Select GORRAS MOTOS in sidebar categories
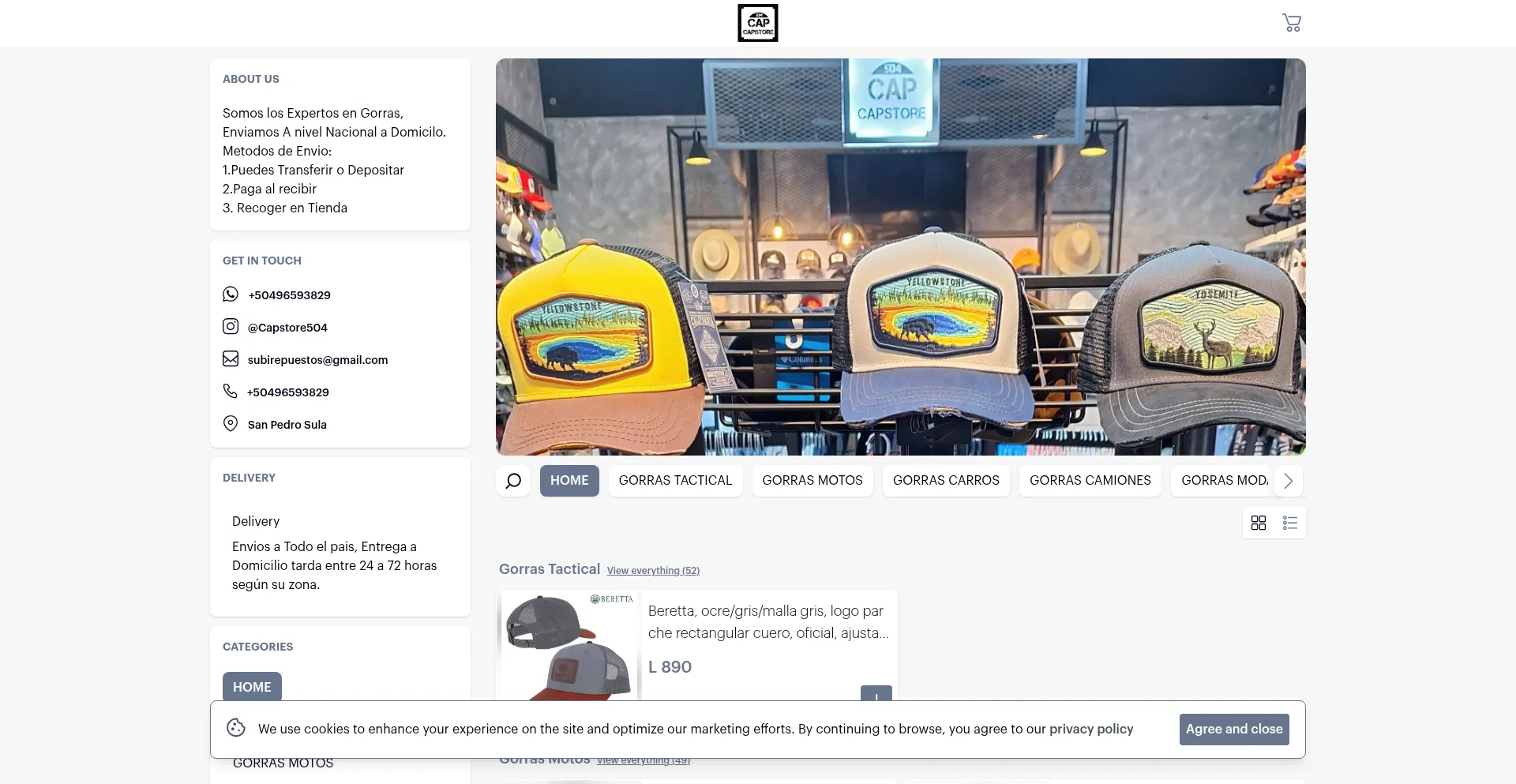1516x784 pixels. coord(283,763)
